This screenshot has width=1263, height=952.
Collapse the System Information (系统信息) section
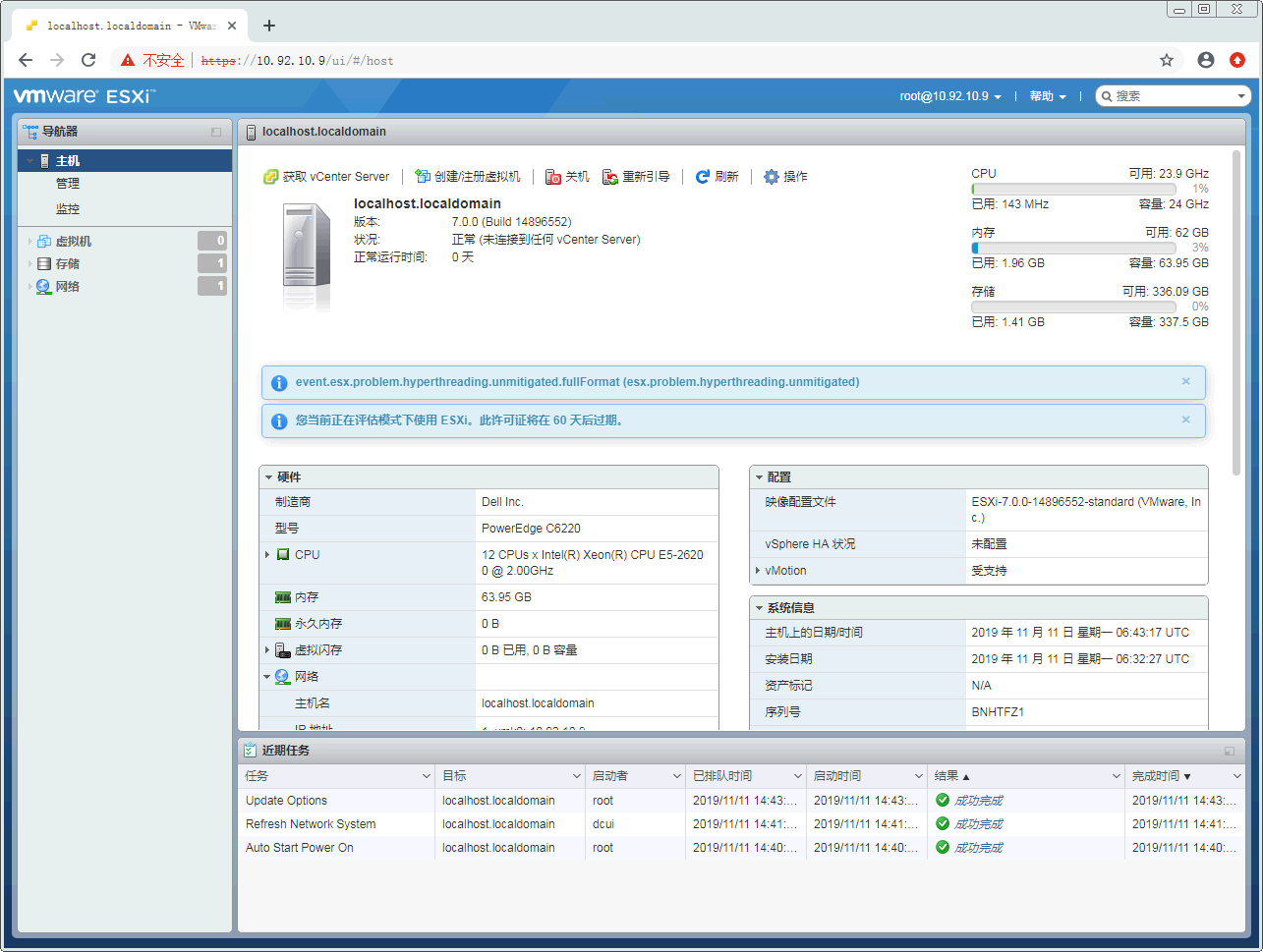click(759, 608)
